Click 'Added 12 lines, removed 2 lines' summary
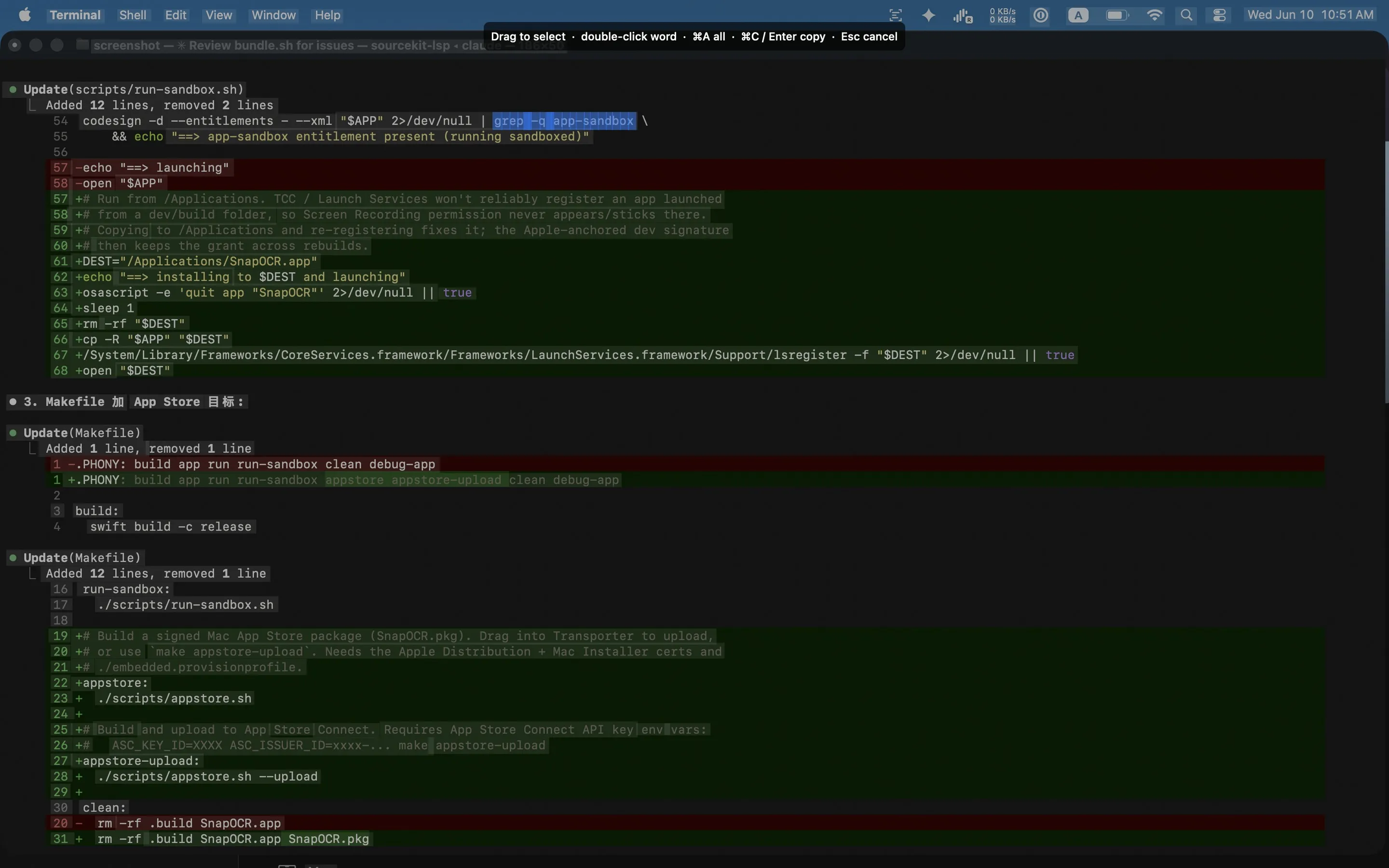Image resolution: width=1389 pixels, height=868 pixels. (160, 105)
